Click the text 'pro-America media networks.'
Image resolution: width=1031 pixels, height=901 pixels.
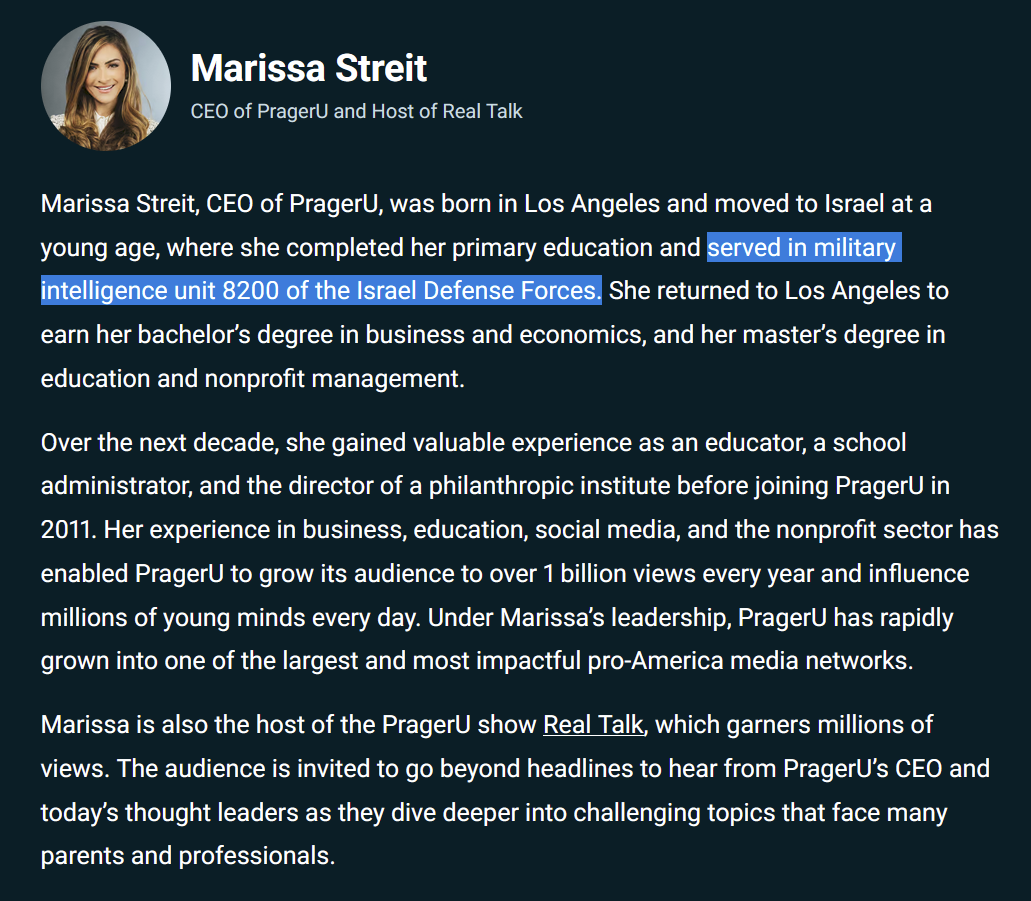click(750, 660)
